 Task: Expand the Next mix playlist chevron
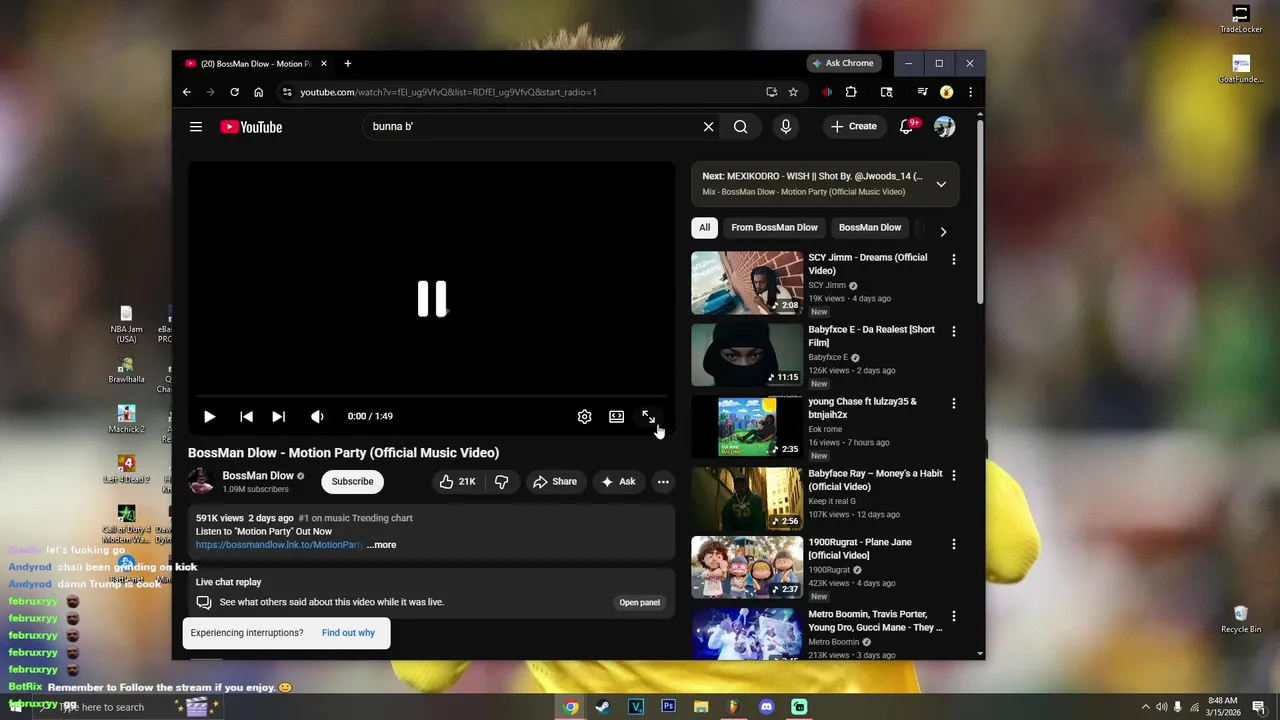(x=941, y=184)
